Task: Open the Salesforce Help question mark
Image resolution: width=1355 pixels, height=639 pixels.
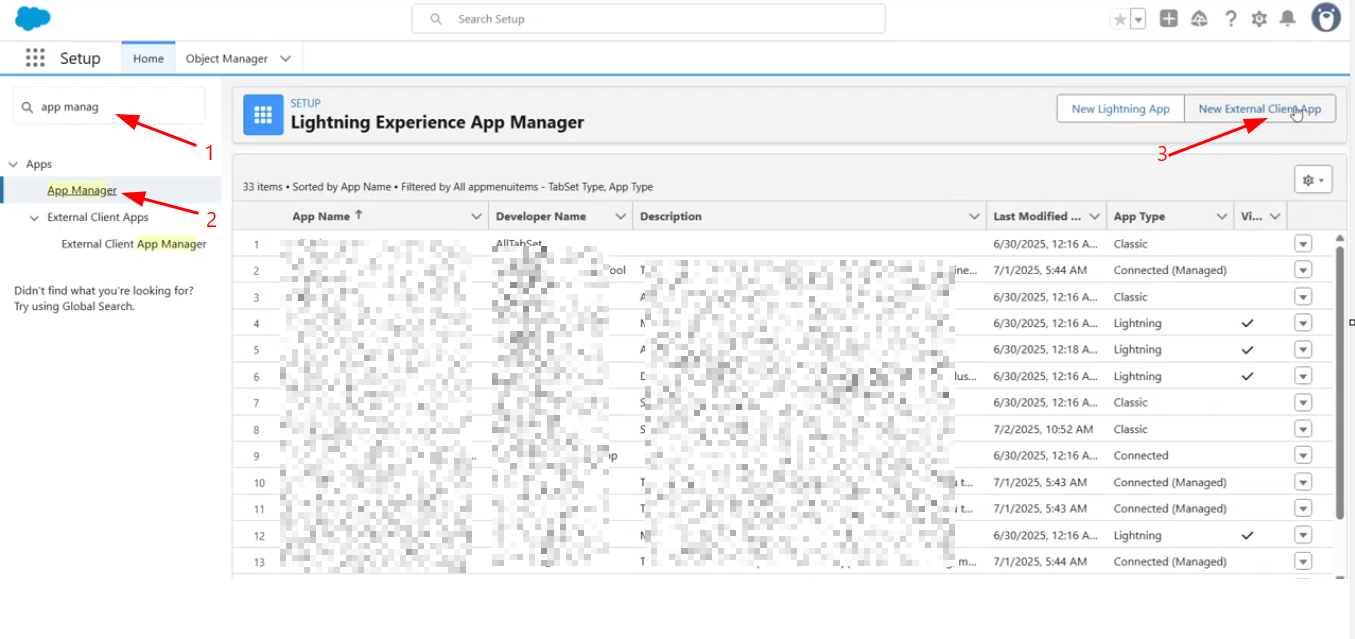Action: [x=1230, y=19]
